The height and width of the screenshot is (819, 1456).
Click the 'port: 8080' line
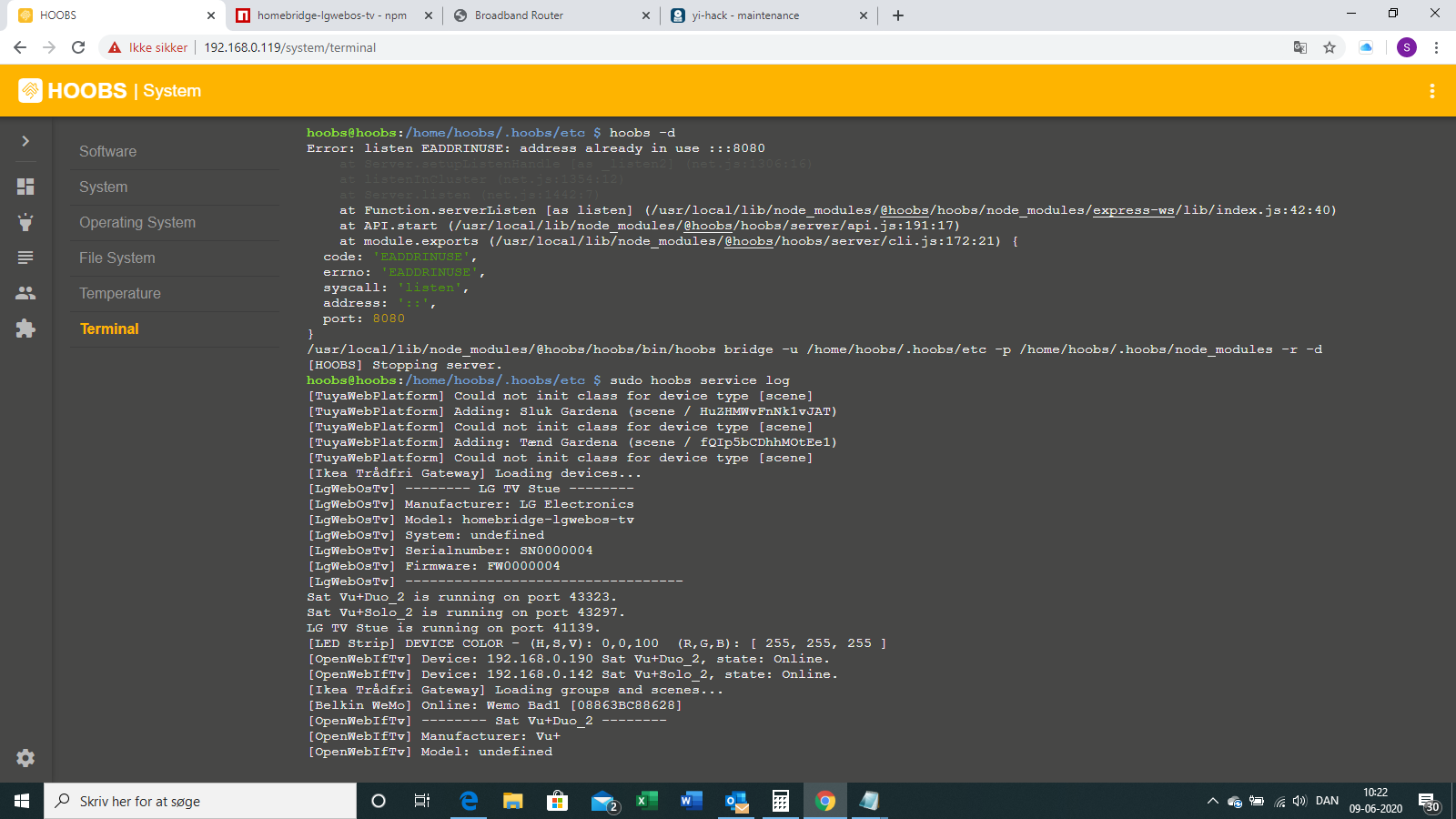[x=364, y=318]
